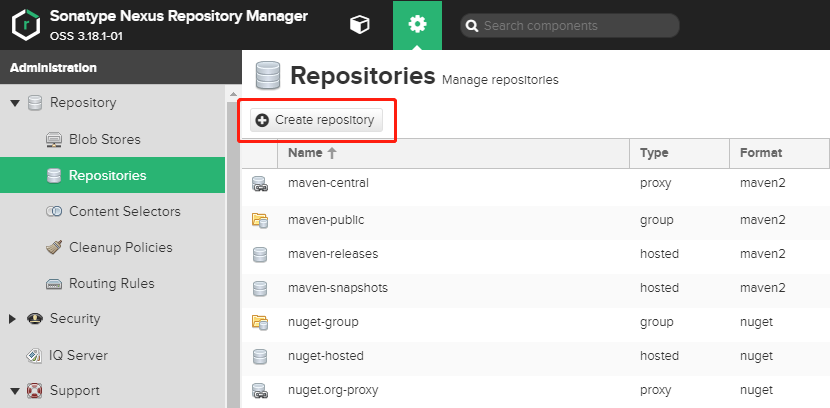
Task: Click the group type of maven-public
Action: (x=656, y=220)
